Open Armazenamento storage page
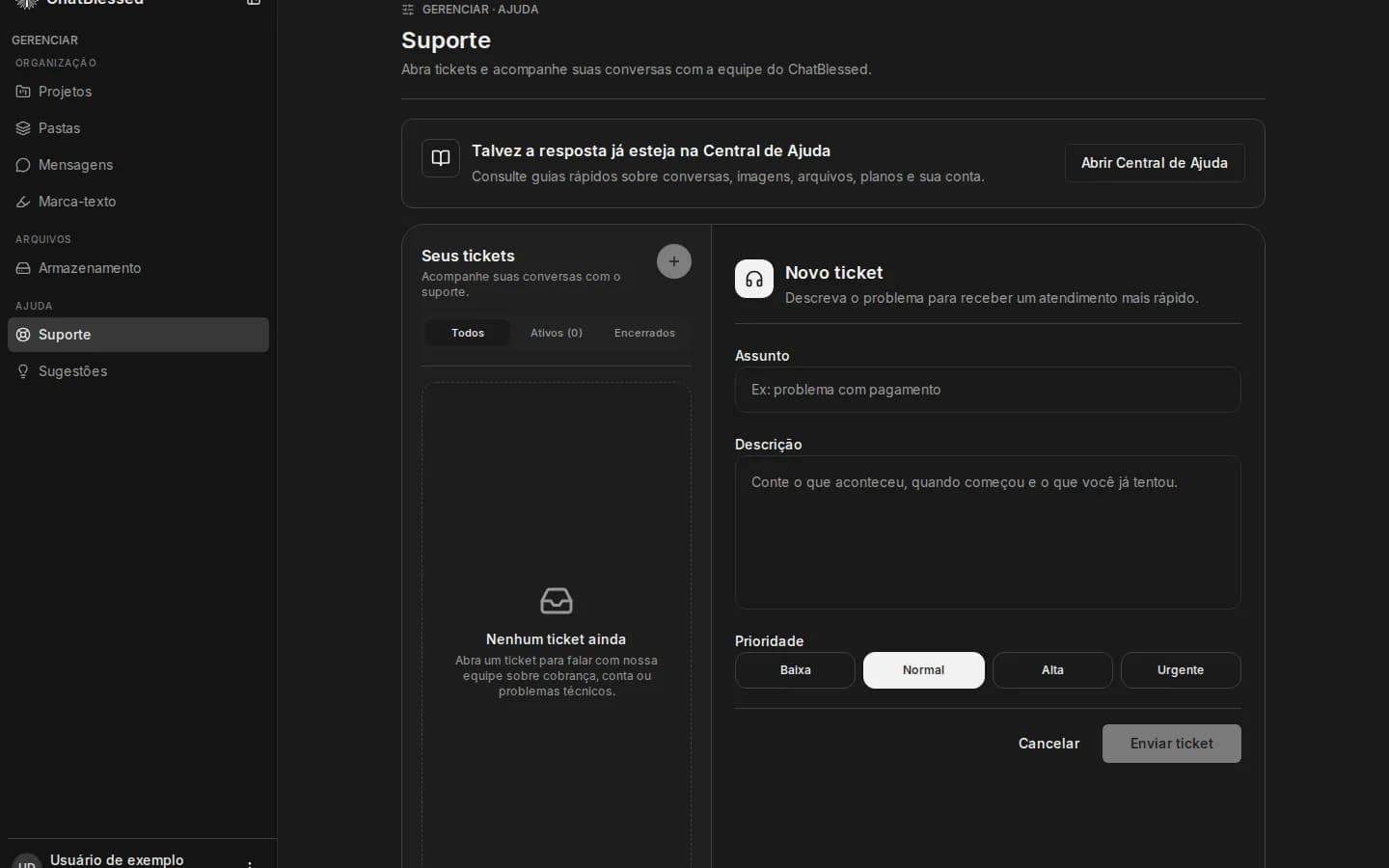1389x868 pixels. (138, 268)
